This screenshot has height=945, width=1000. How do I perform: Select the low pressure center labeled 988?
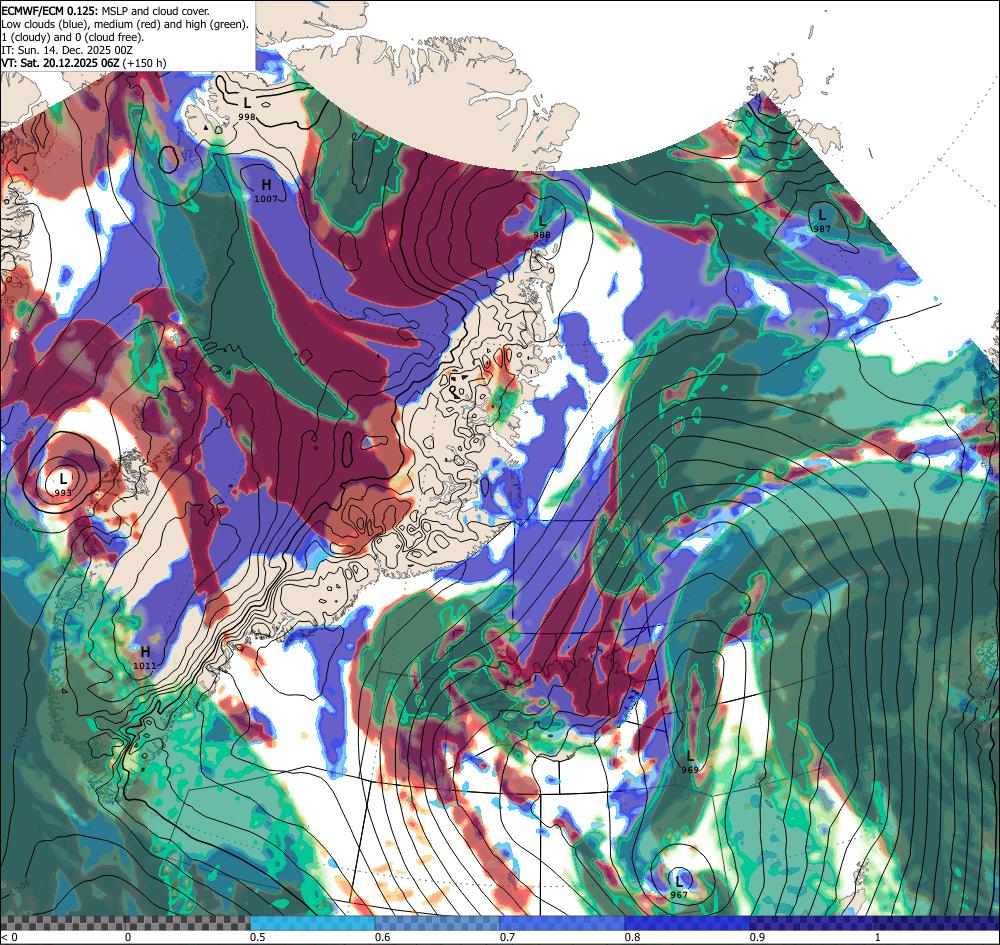coord(542,226)
